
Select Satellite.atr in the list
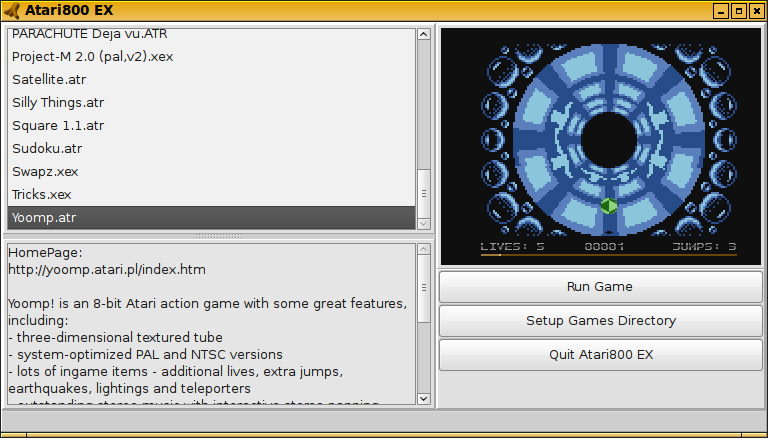(x=212, y=79)
